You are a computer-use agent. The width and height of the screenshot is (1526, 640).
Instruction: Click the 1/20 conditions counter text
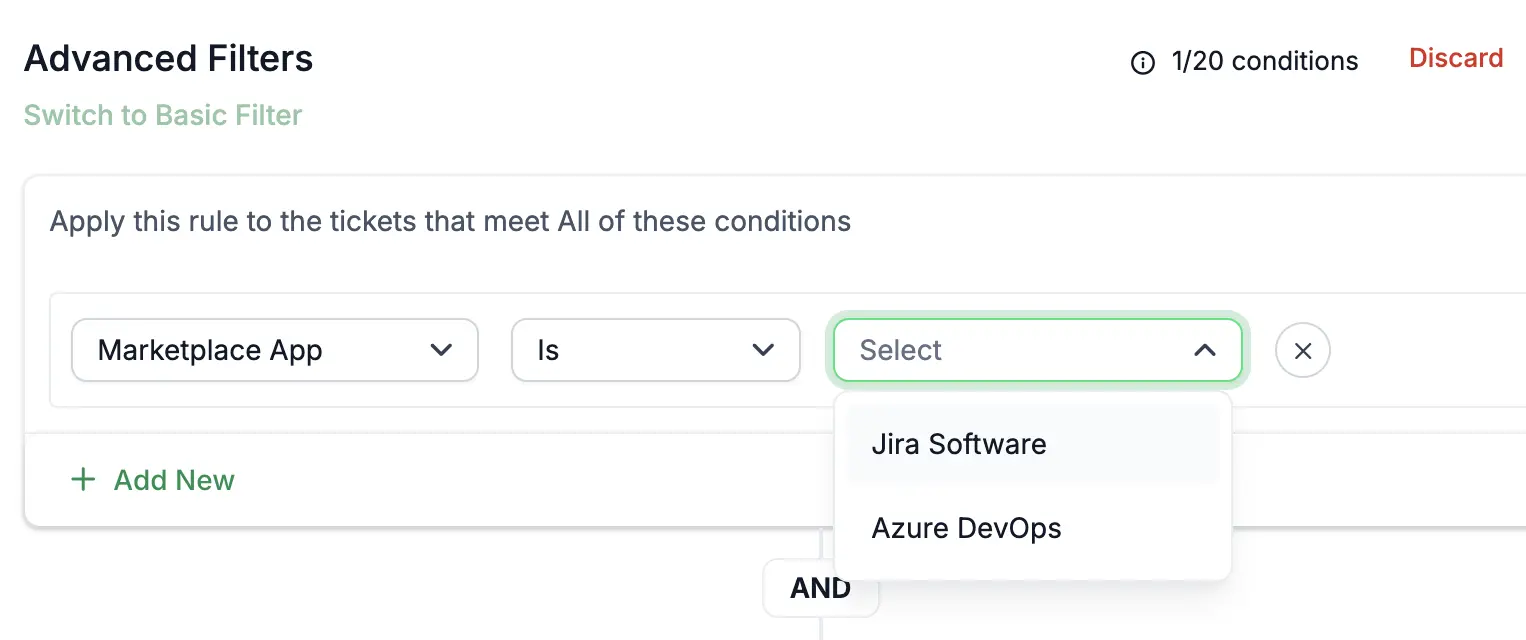(1265, 62)
